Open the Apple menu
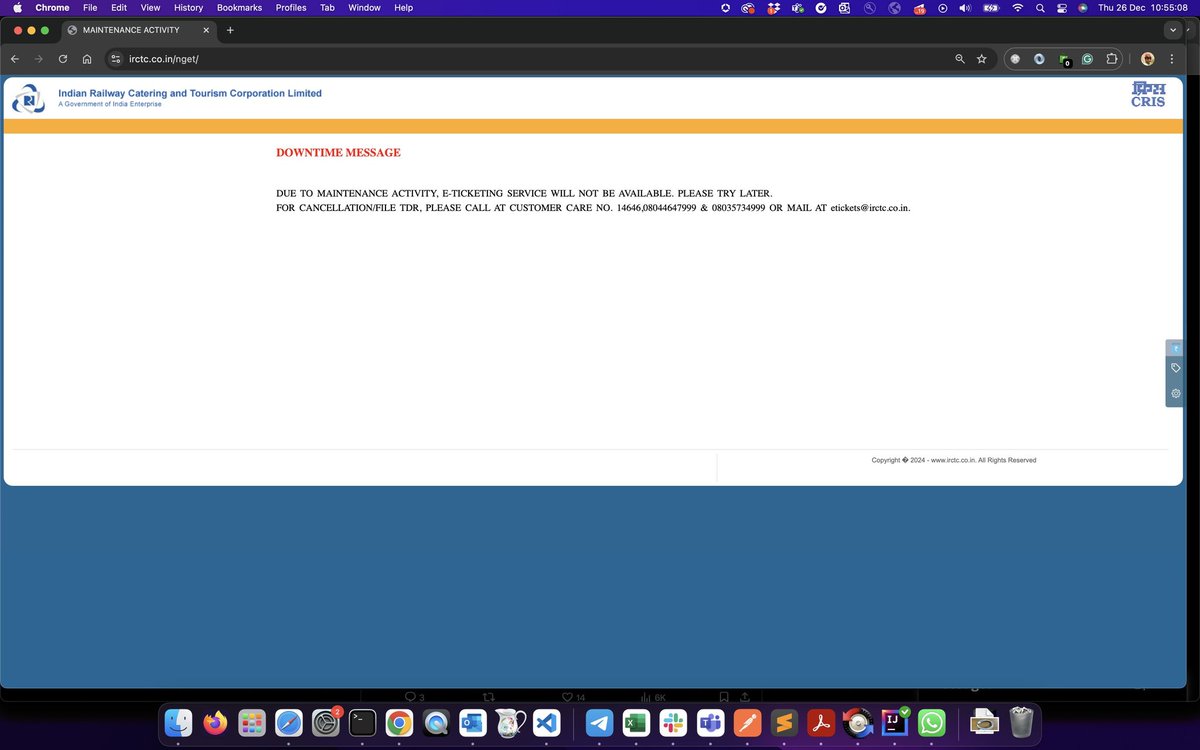 pos(16,7)
